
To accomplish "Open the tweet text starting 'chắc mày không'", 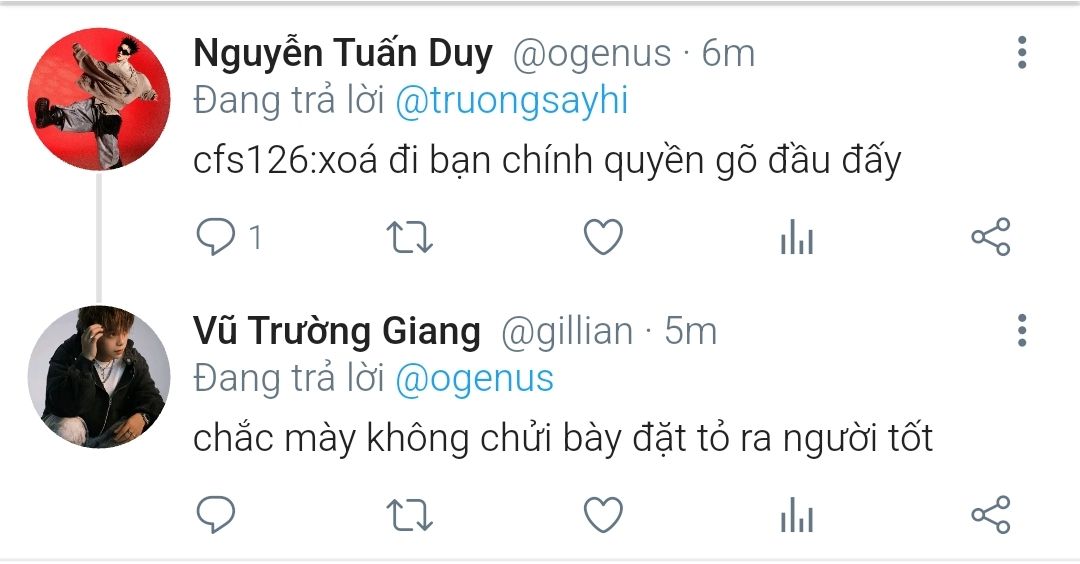I will pyautogui.click(x=563, y=439).
